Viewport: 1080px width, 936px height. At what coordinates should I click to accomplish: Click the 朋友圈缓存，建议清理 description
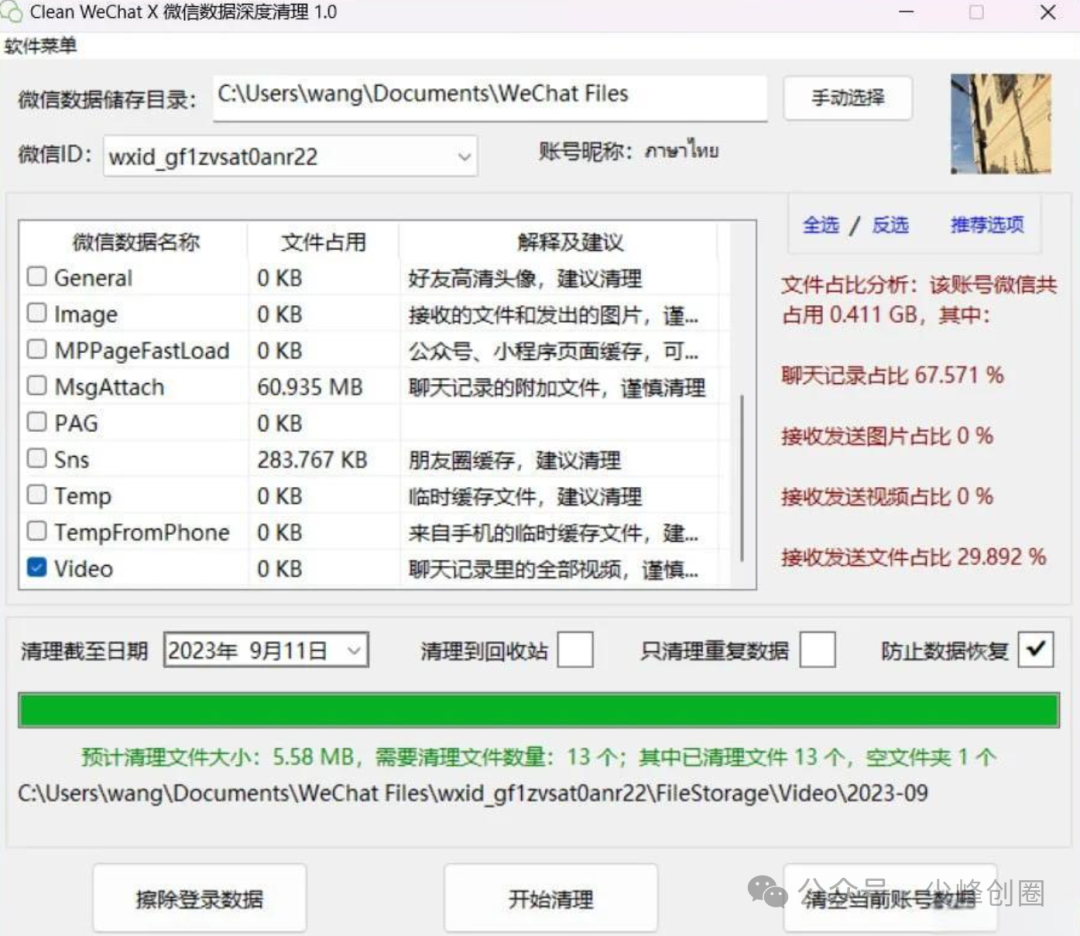(x=515, y=460)
